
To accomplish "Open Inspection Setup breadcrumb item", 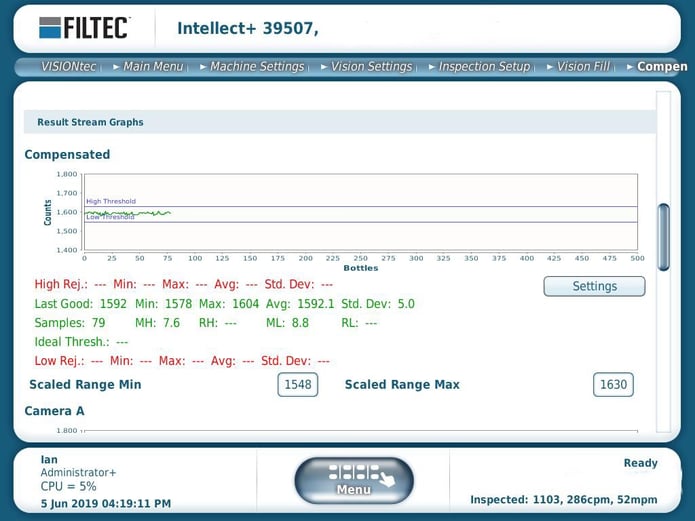I will point(484,67).
